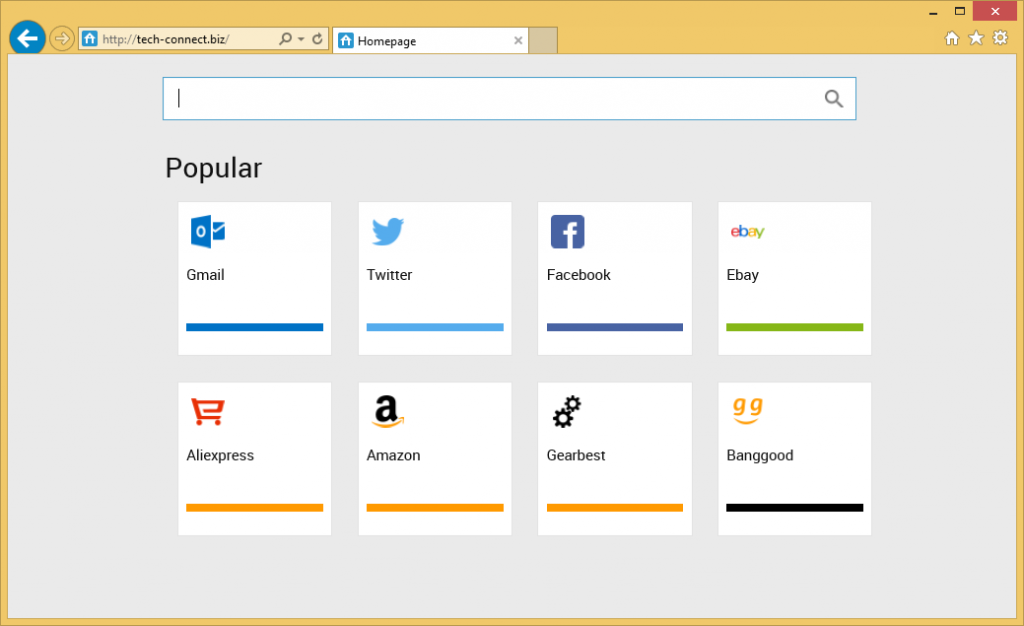Click the Amazon logo icon
The height and width of the screenshot is (626, 1024).
coord(387,411)
